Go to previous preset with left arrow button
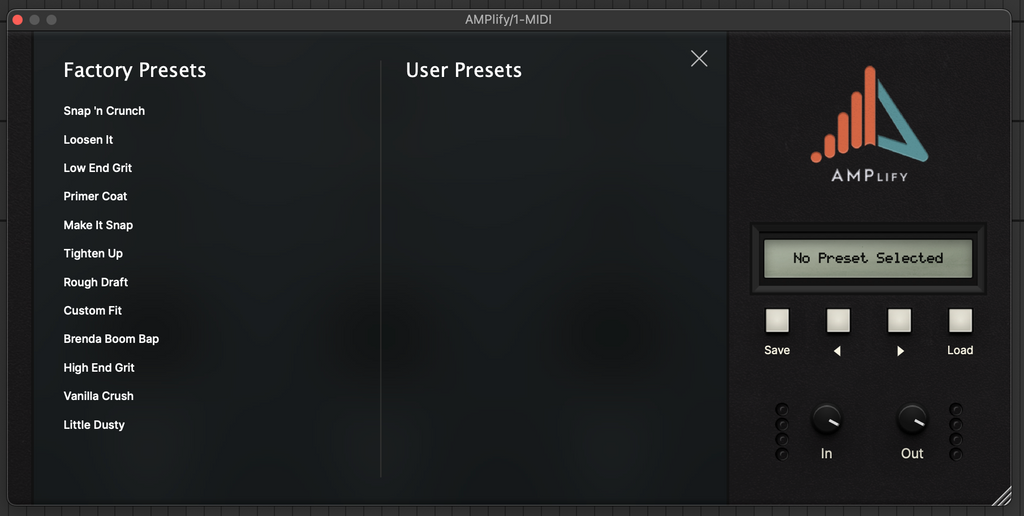Viewport: 1024px width, 516px height. click(838, 320)
